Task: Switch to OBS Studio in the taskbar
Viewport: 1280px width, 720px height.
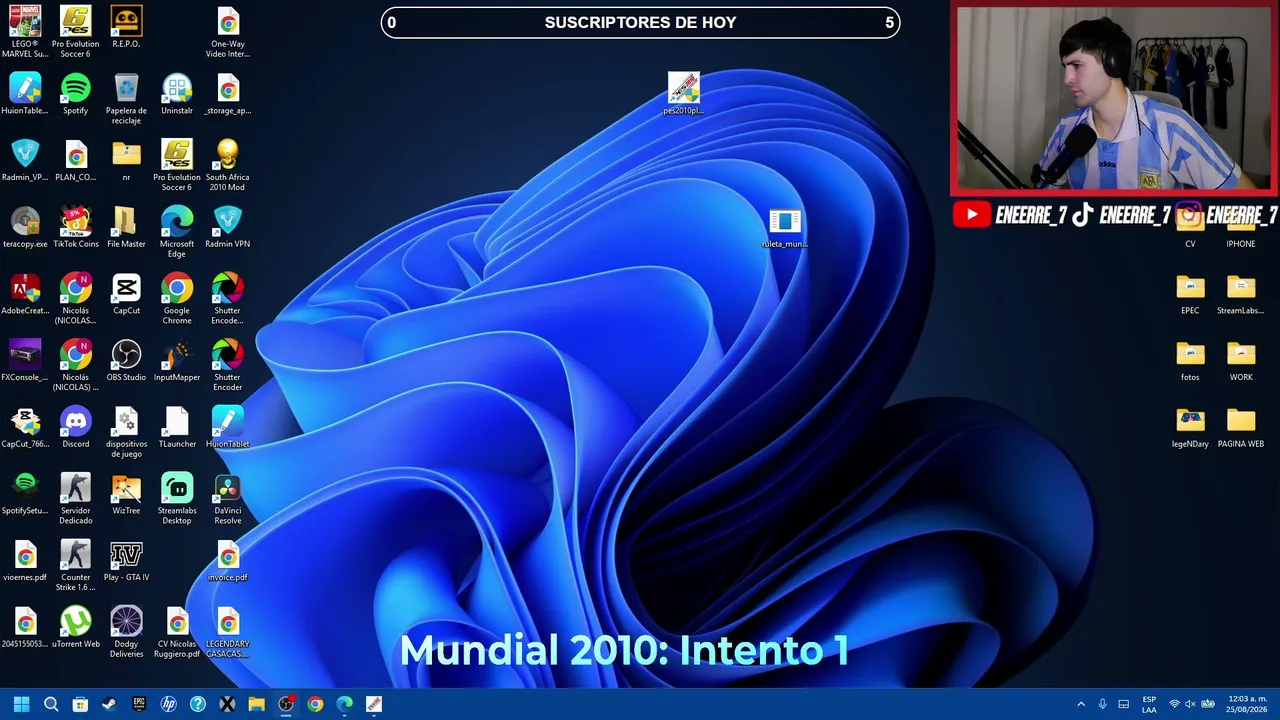Action: 286,704
